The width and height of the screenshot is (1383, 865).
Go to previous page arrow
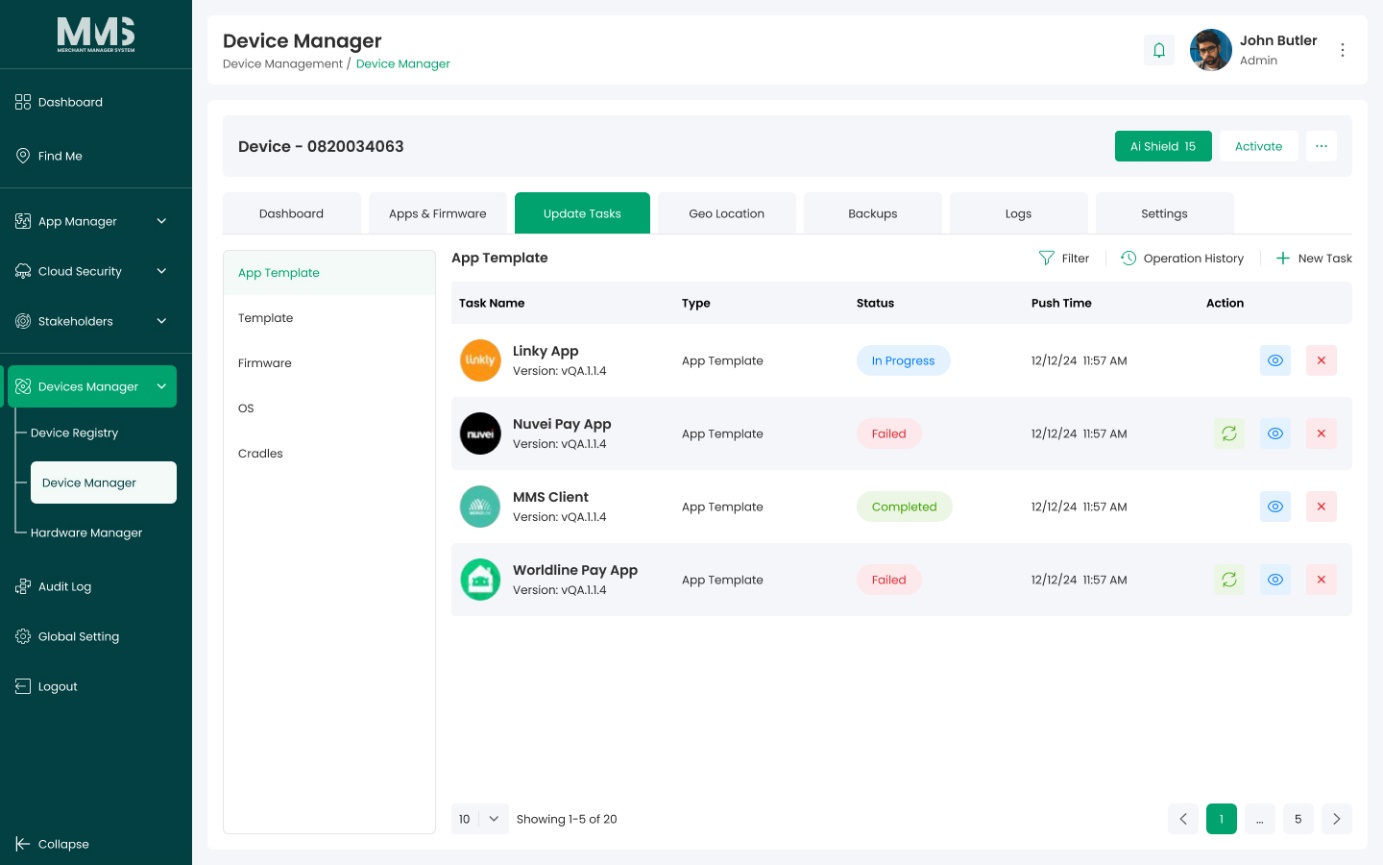point(1183,819)
